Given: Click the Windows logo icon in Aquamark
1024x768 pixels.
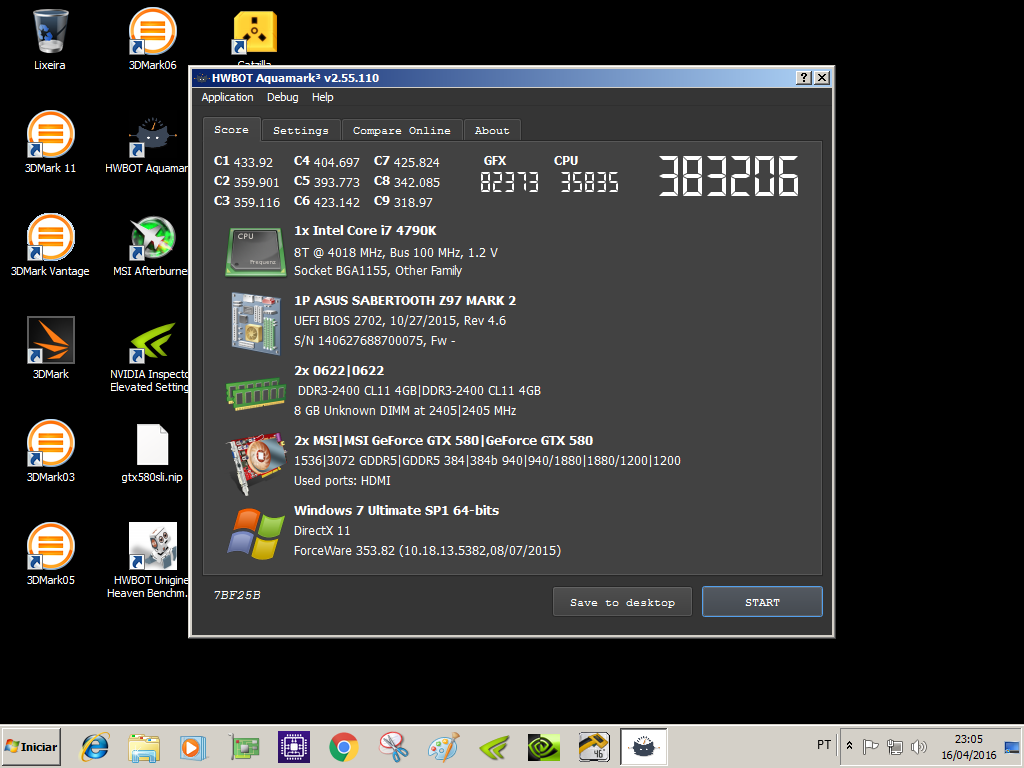Looking at the screenshot, I should (x=255, y=534).
